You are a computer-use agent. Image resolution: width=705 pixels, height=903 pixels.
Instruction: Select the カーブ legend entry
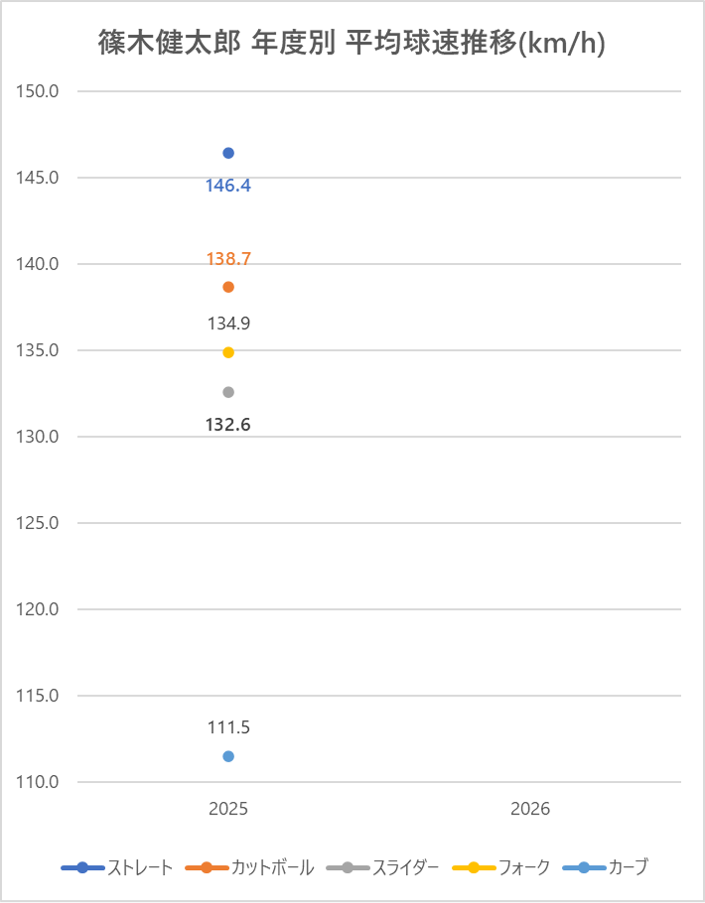(606, 867)
